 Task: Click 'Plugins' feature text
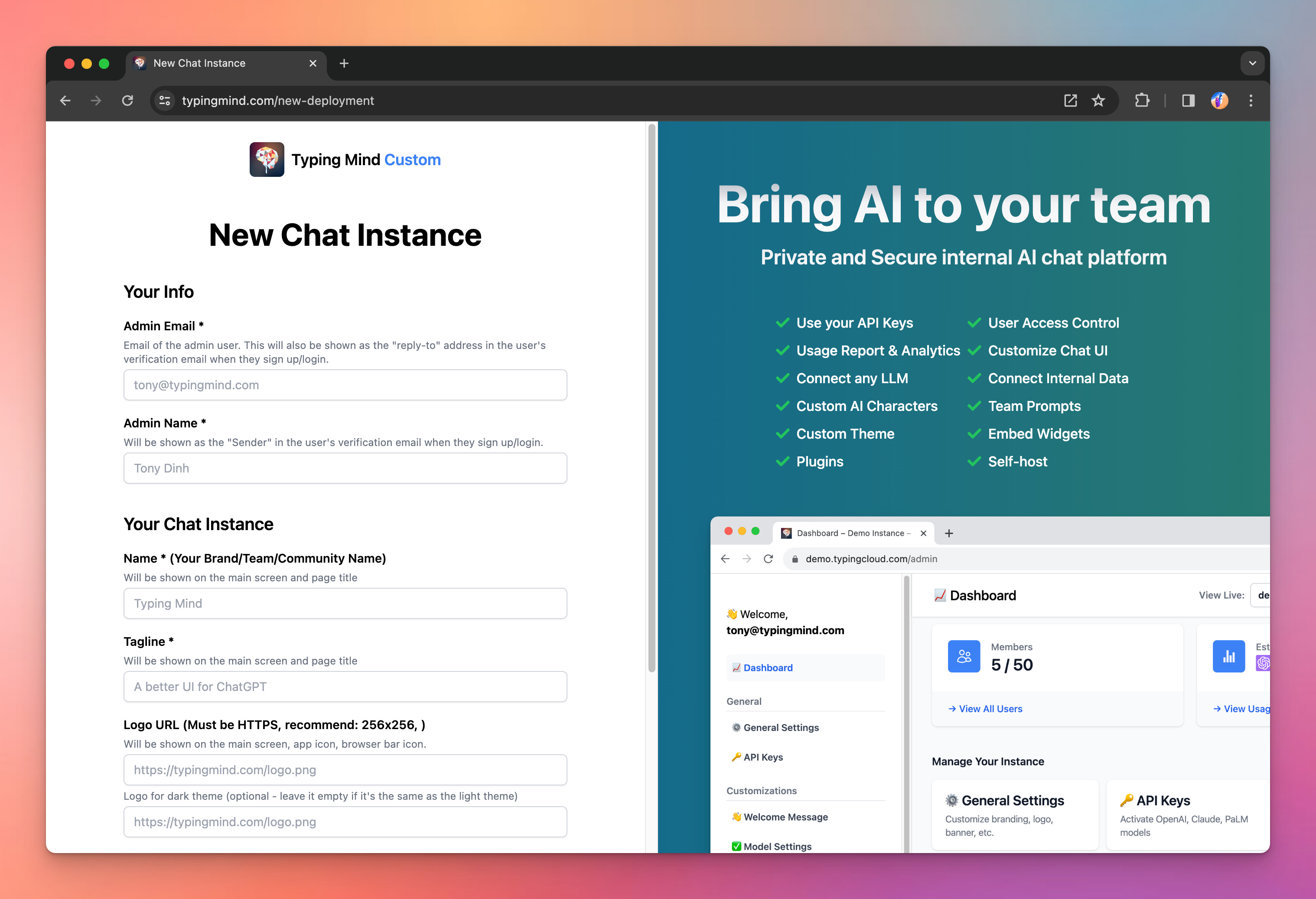[819, 462]
